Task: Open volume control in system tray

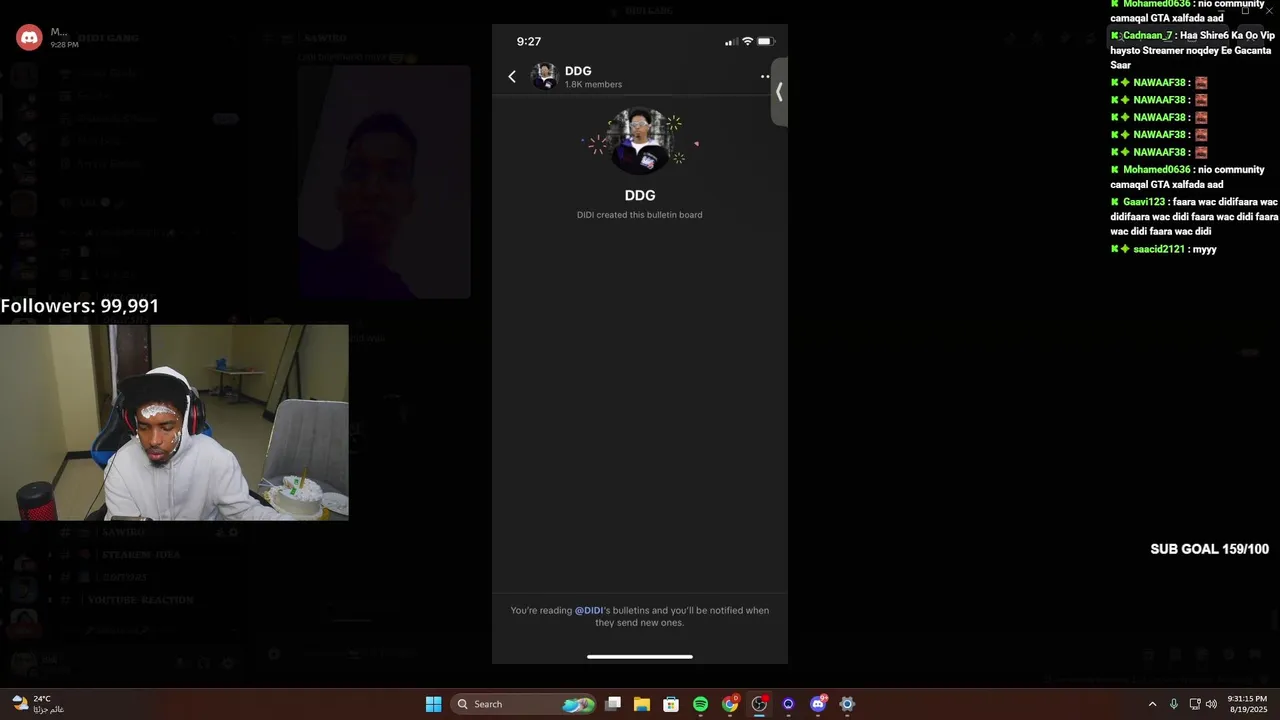Action: coord(1211,704)
